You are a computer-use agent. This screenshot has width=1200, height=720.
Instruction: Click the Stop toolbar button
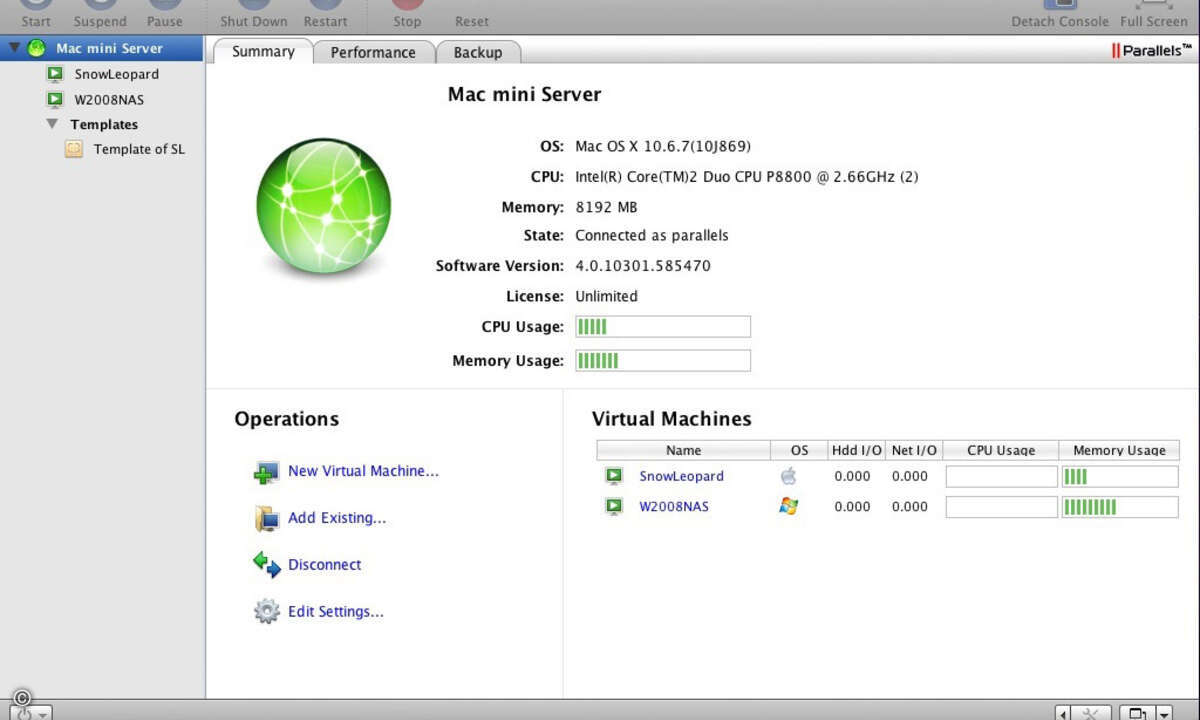(x=407, y=14)
